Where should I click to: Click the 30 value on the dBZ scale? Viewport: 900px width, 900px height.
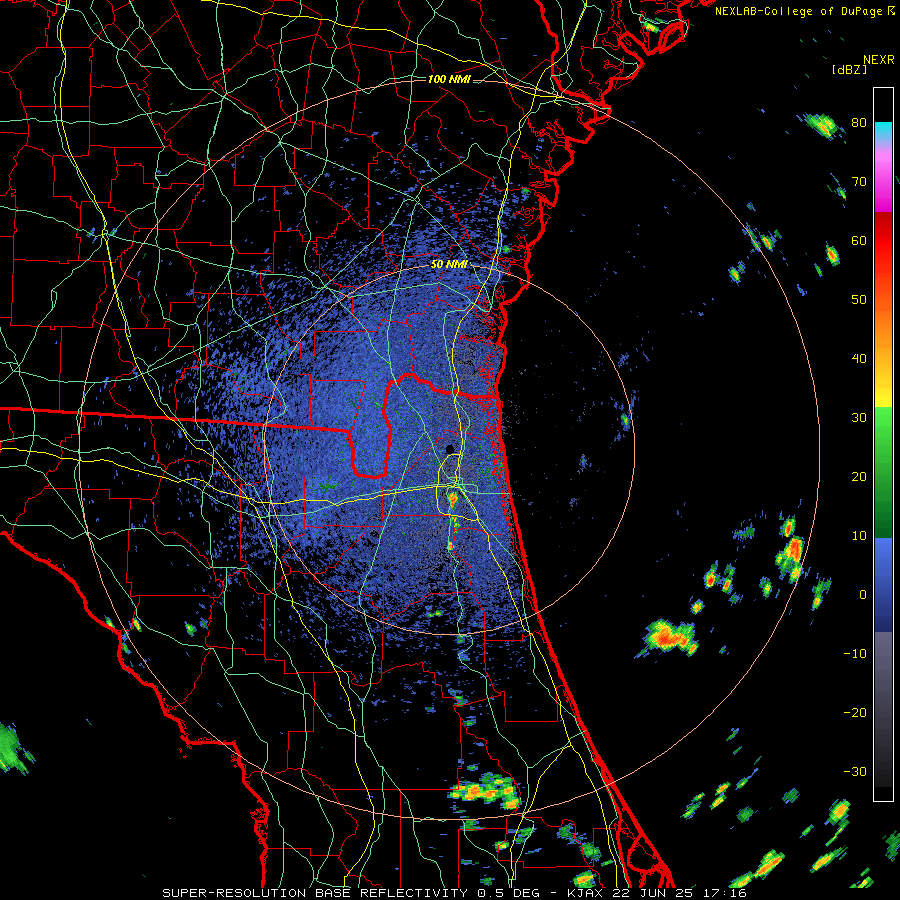859,417
